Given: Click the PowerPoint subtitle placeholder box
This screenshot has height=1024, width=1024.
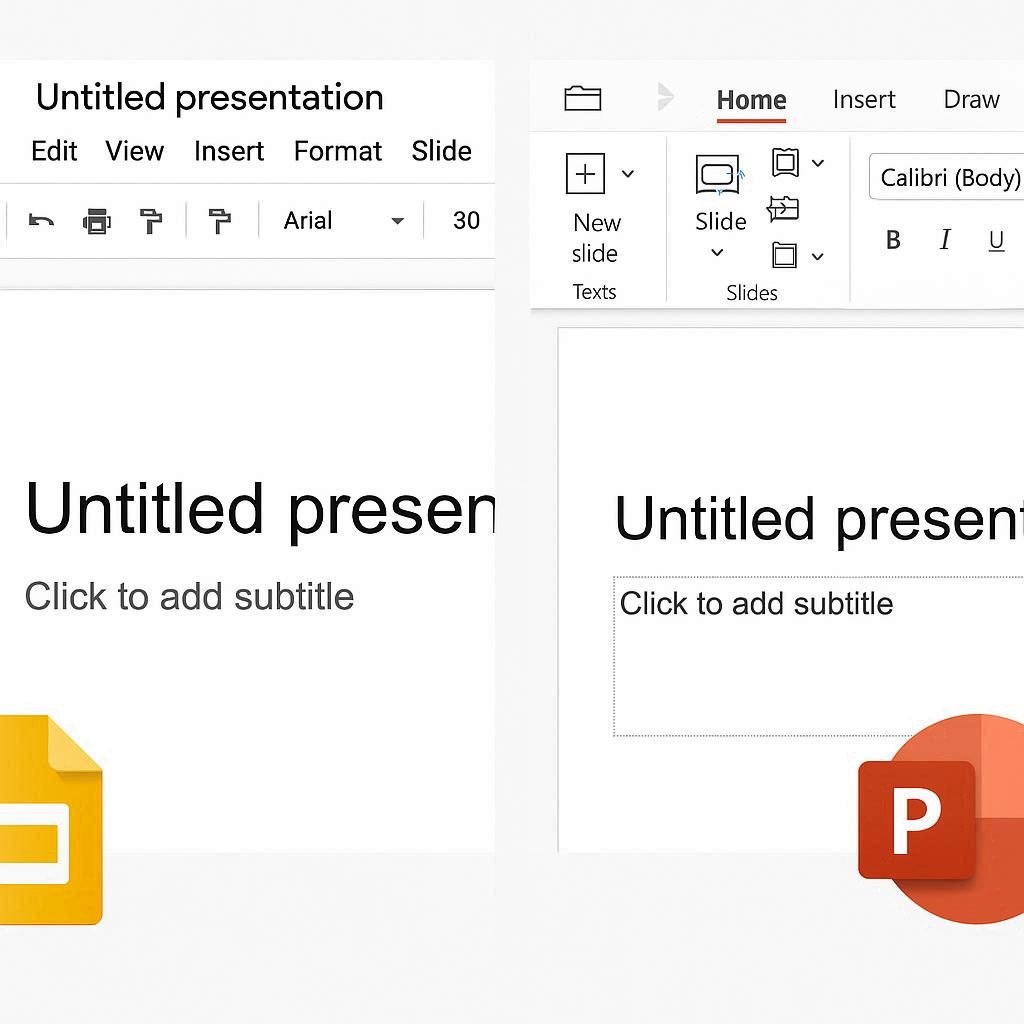Looking at the screenshot, I should pos(818,656).
